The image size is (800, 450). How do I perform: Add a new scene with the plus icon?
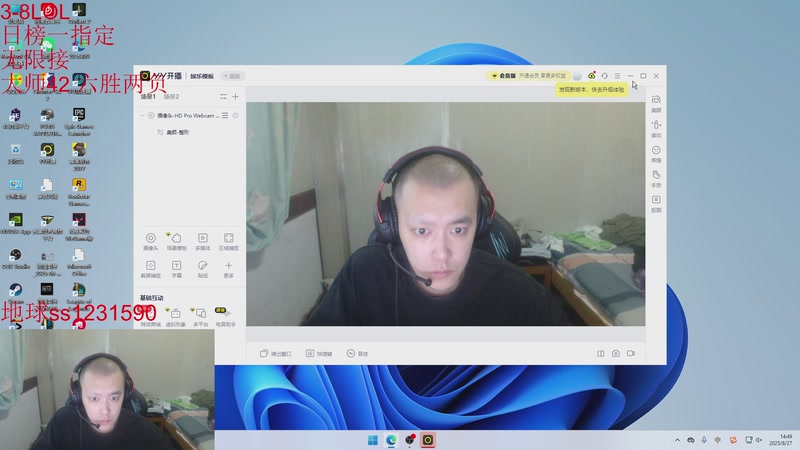(235, 96)
